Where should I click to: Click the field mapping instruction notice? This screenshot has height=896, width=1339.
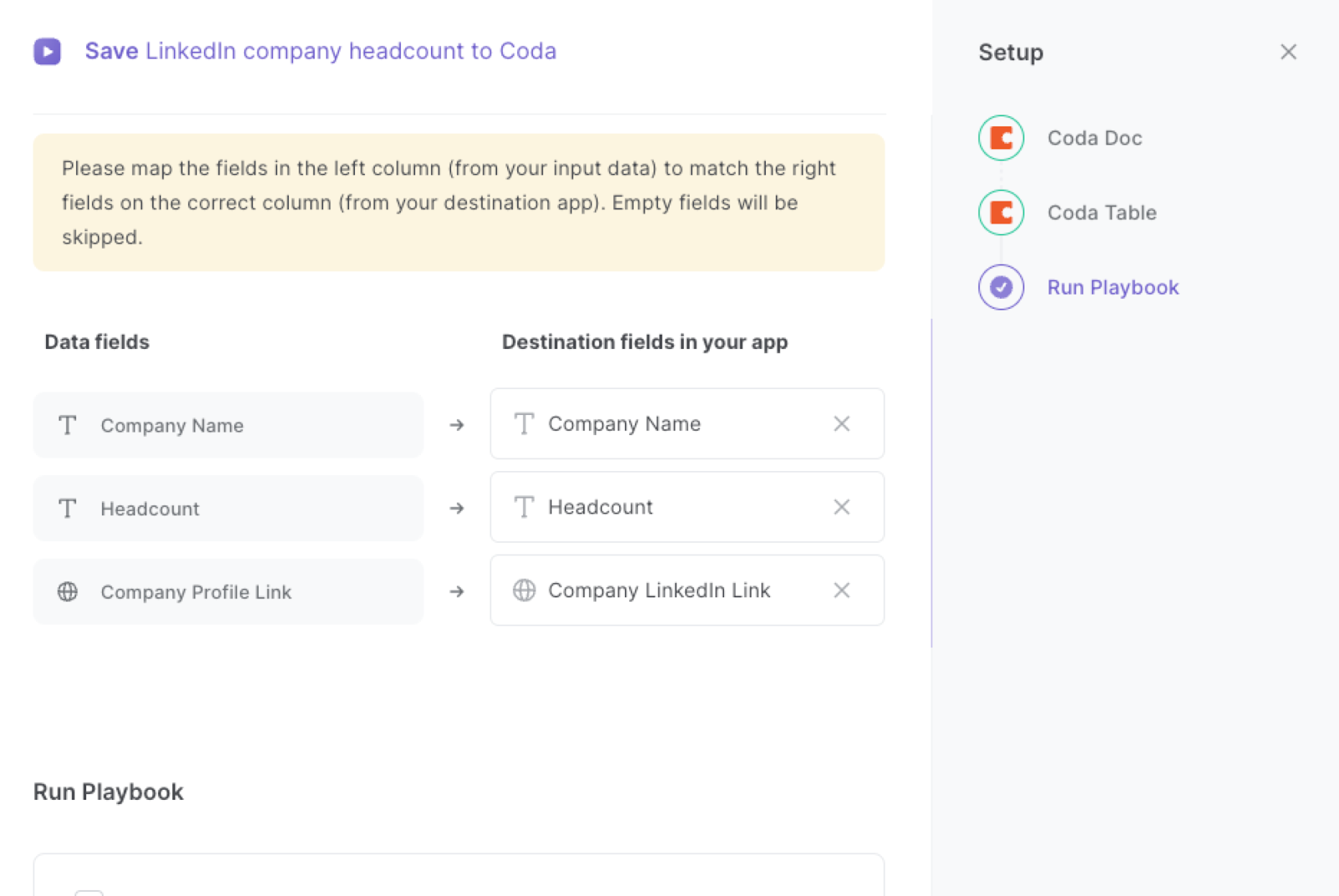click(x=459, y=202)
